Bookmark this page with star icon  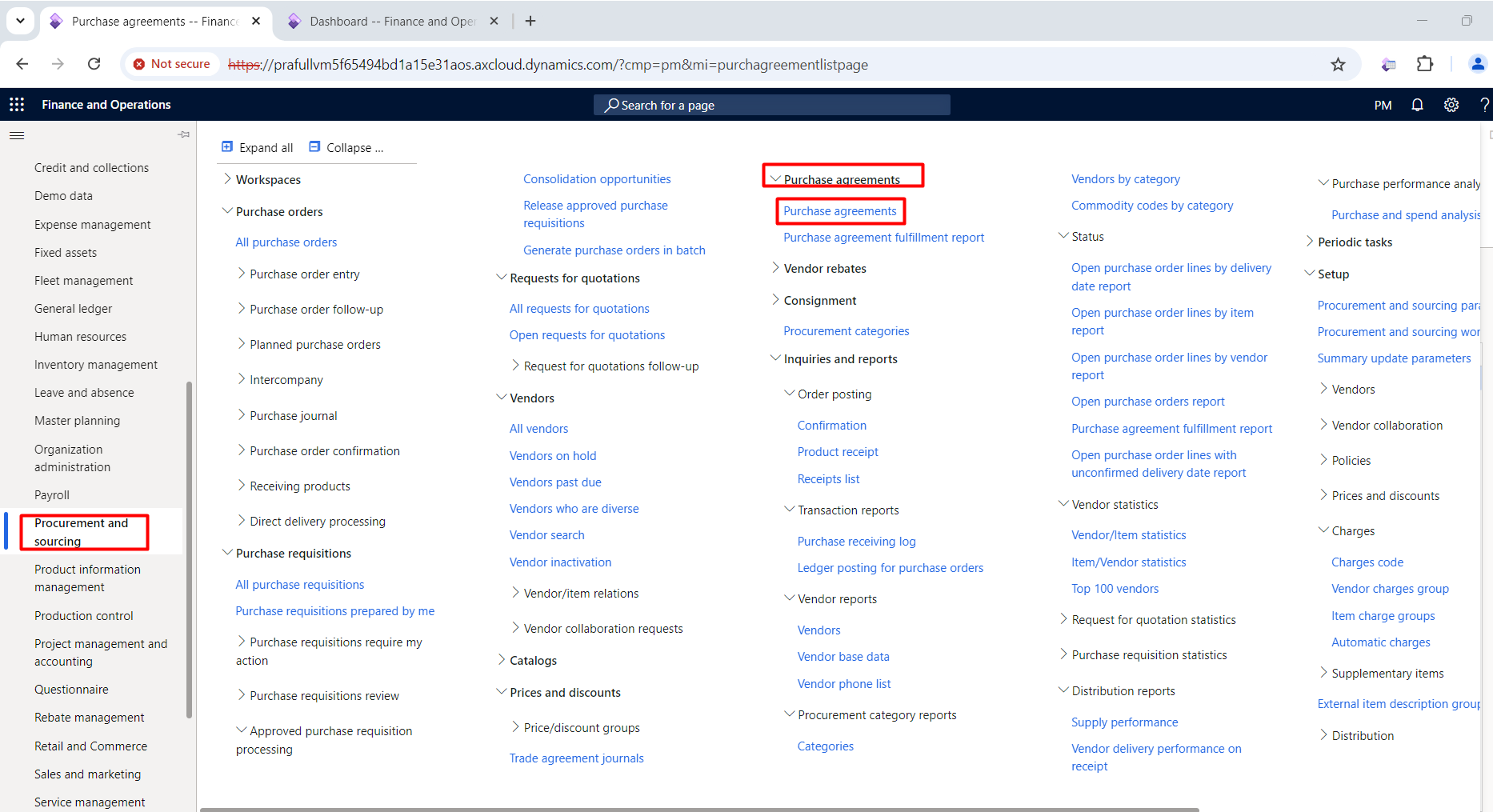[x=1338, y=65]
